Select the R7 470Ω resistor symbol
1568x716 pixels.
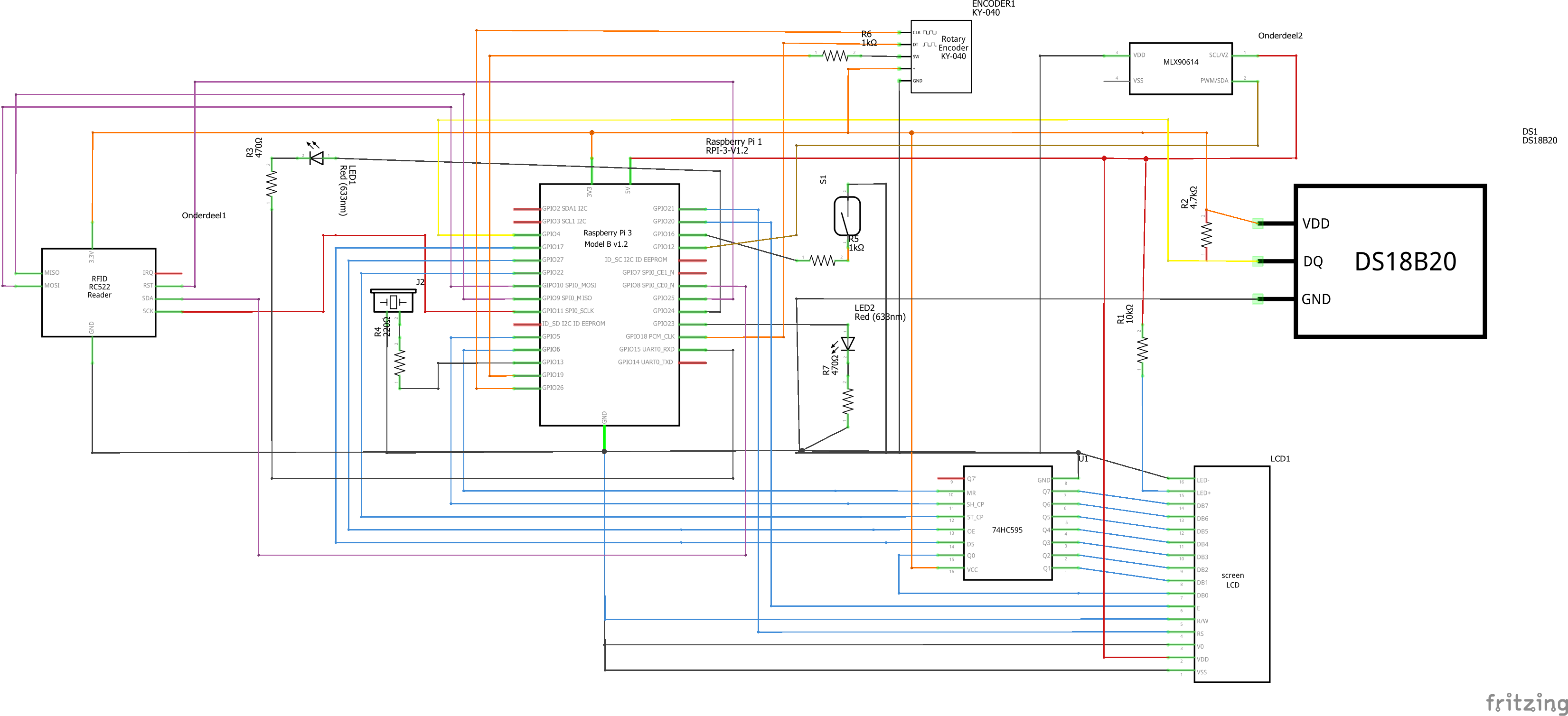847,401
